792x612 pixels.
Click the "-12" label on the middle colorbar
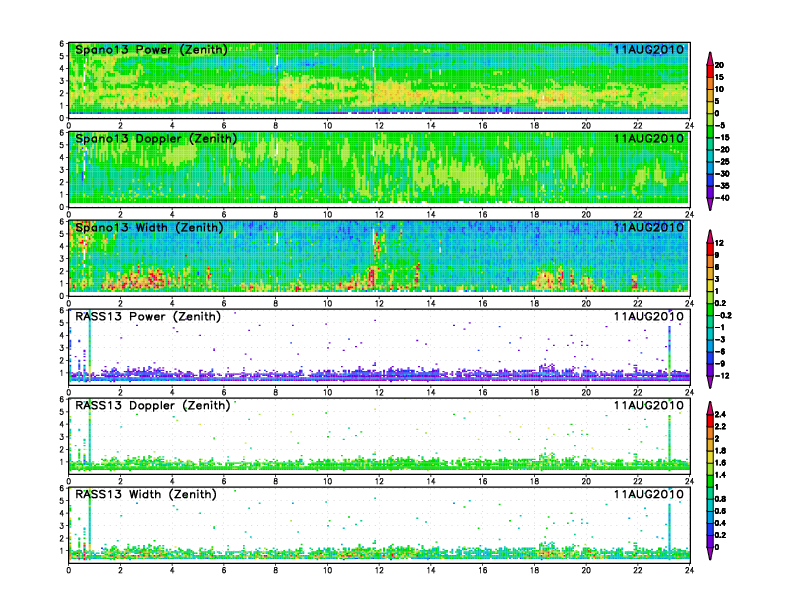point(722,376)
